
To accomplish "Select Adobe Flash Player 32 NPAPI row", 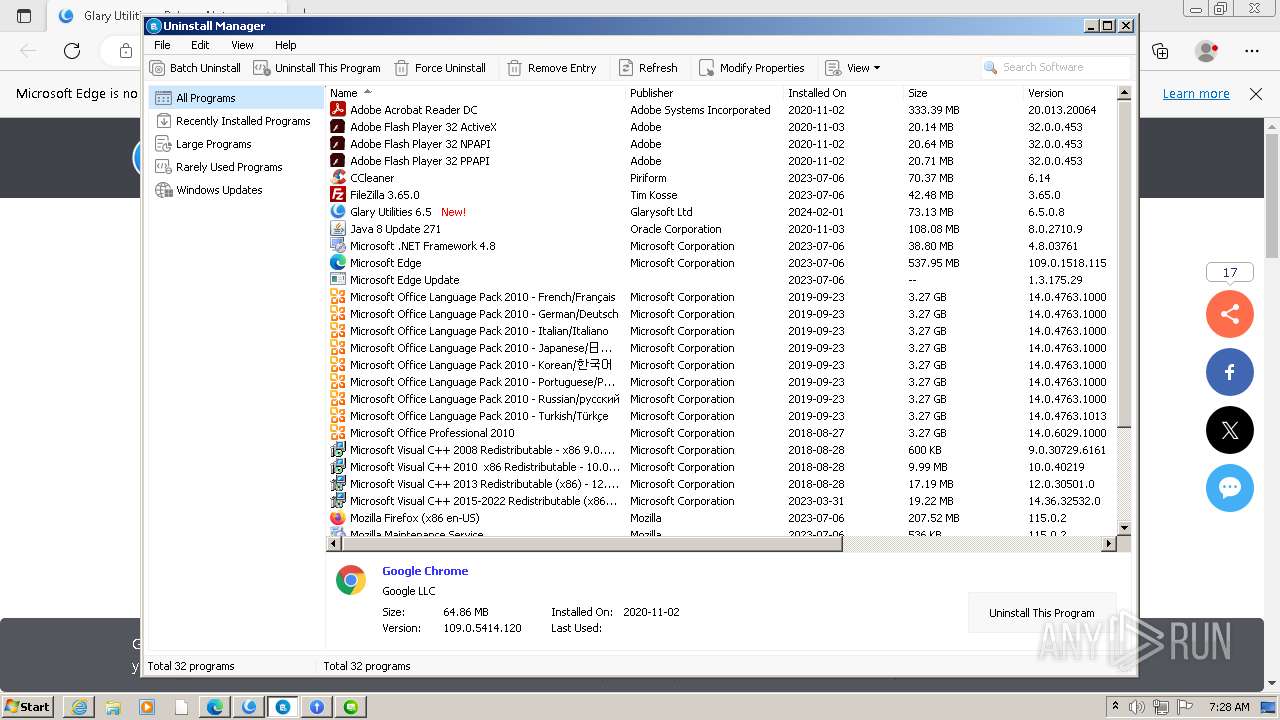I will point(721,144).
